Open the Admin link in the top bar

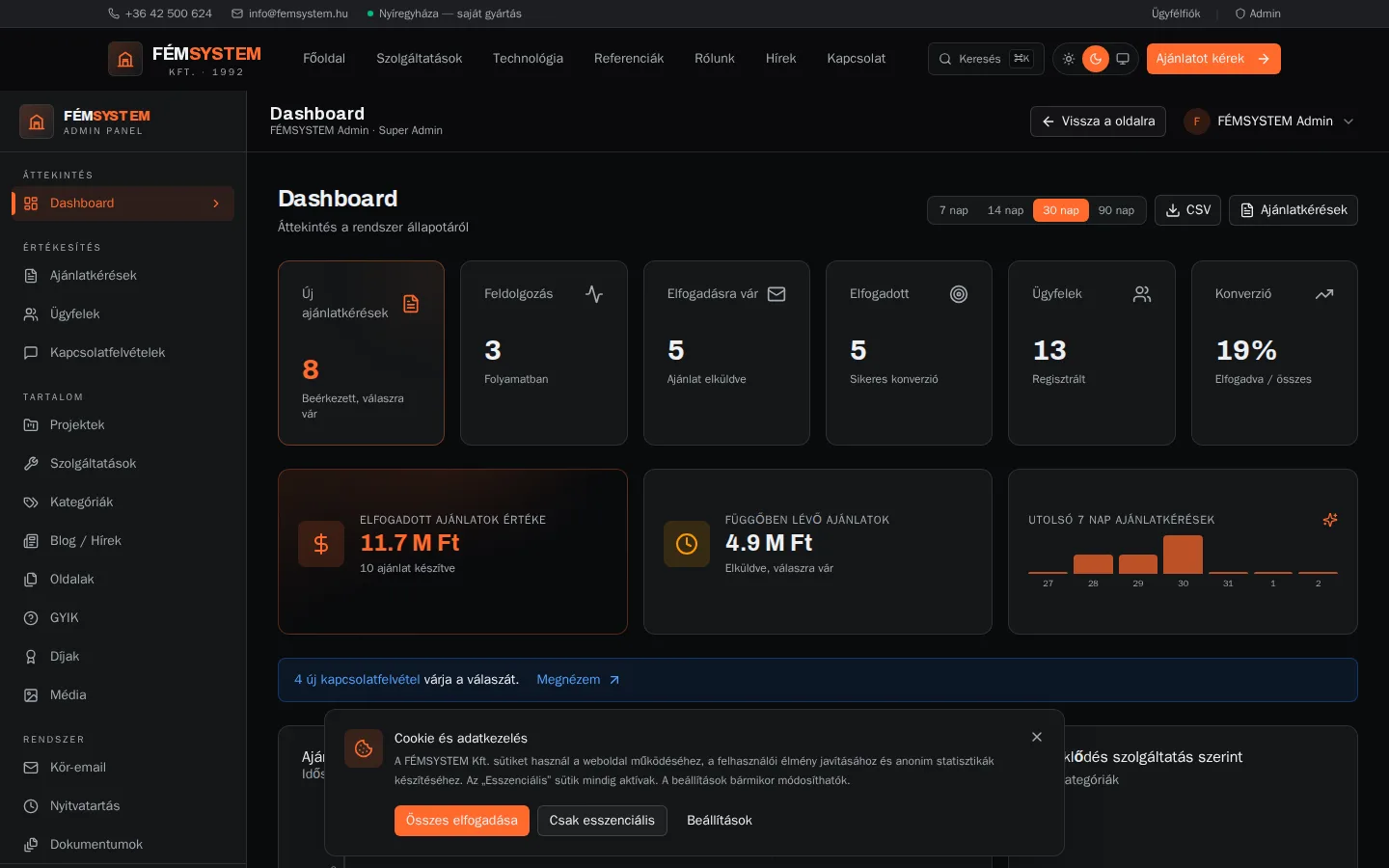pyautogui.click(x=1258, y=14)
